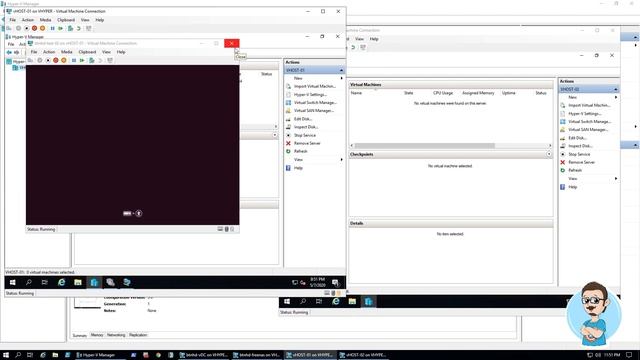The height and width of the screenshot is (360, 640).
Task: Open the Help menu of the vHOST-01 connection window
Action: click(100, 20)
